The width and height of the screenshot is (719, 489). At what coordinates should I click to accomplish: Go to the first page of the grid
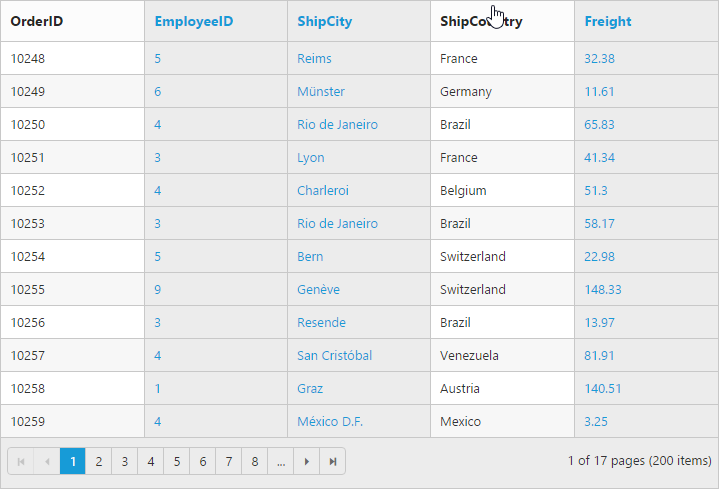(x=20, y=461)
